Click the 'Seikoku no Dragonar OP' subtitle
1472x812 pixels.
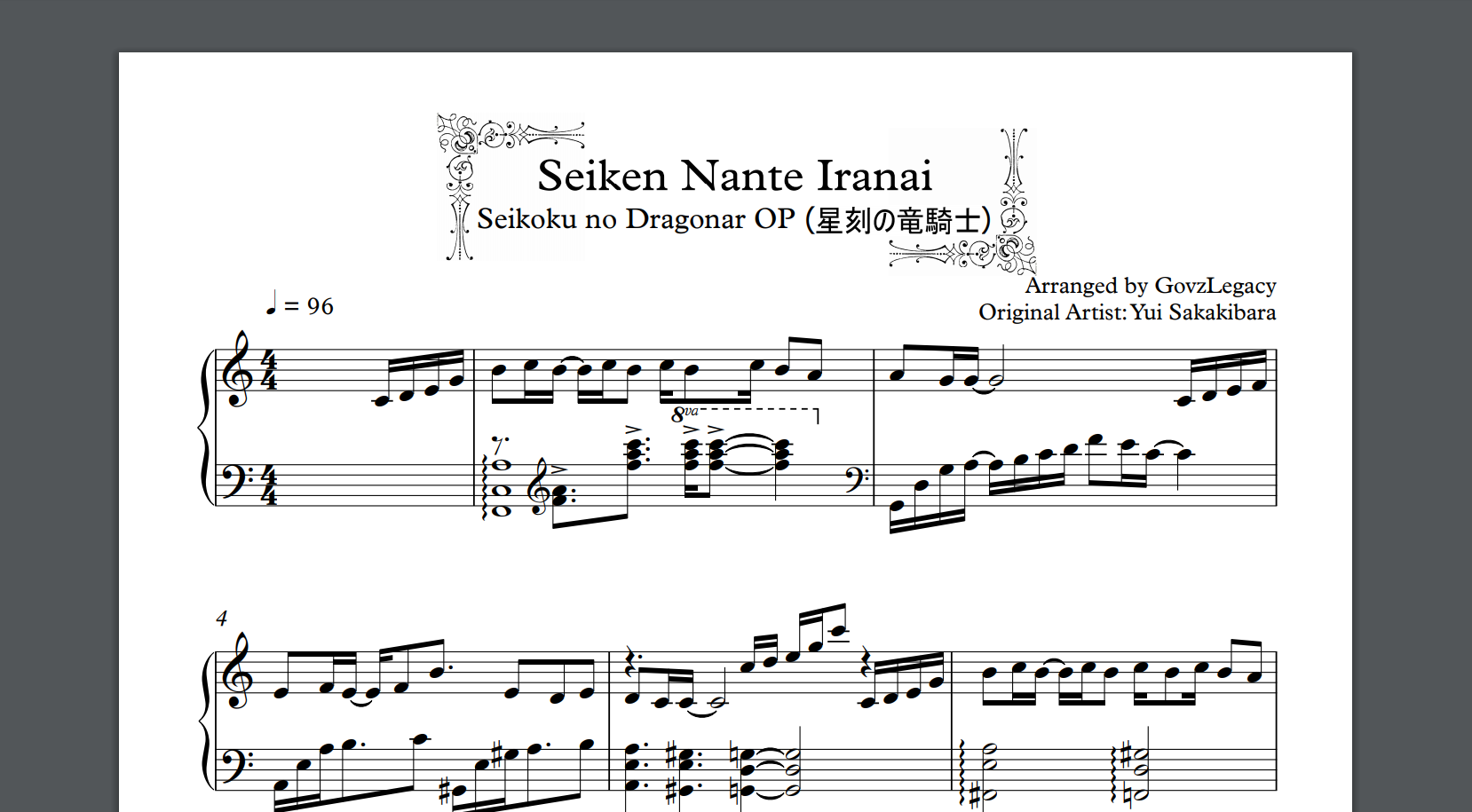636,219
